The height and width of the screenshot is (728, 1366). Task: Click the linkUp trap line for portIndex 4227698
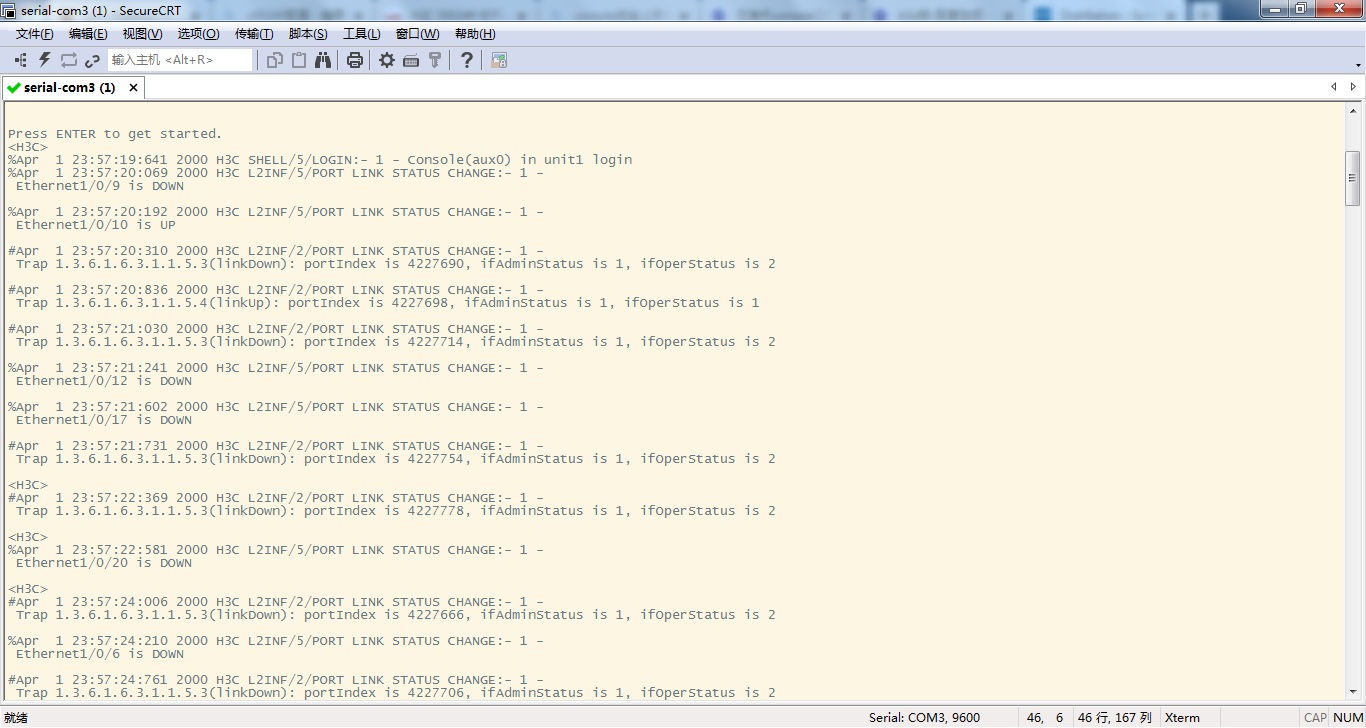(388, 303)
